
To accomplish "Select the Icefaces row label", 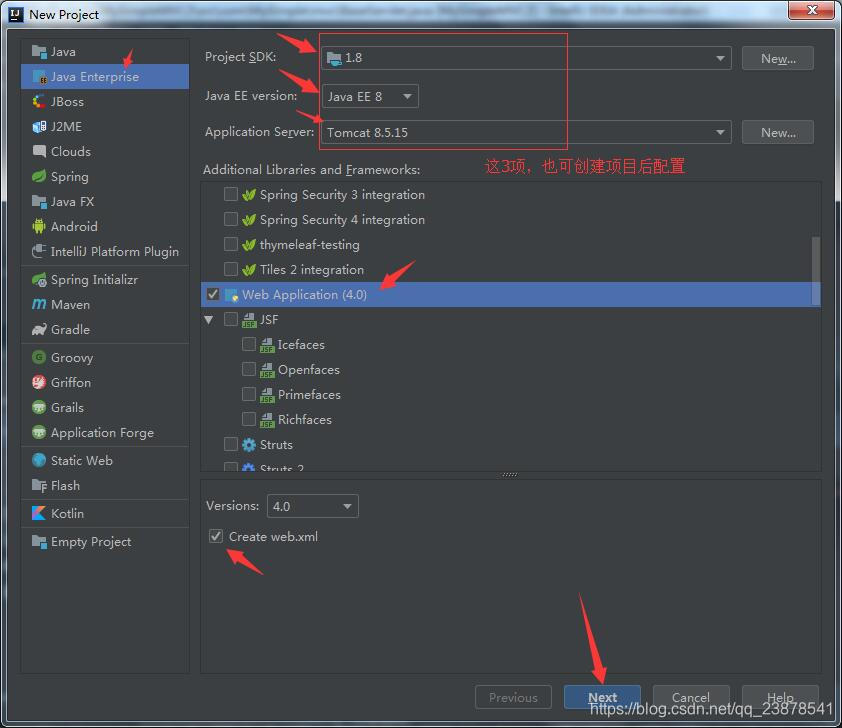I will click(x=301, y=345).
